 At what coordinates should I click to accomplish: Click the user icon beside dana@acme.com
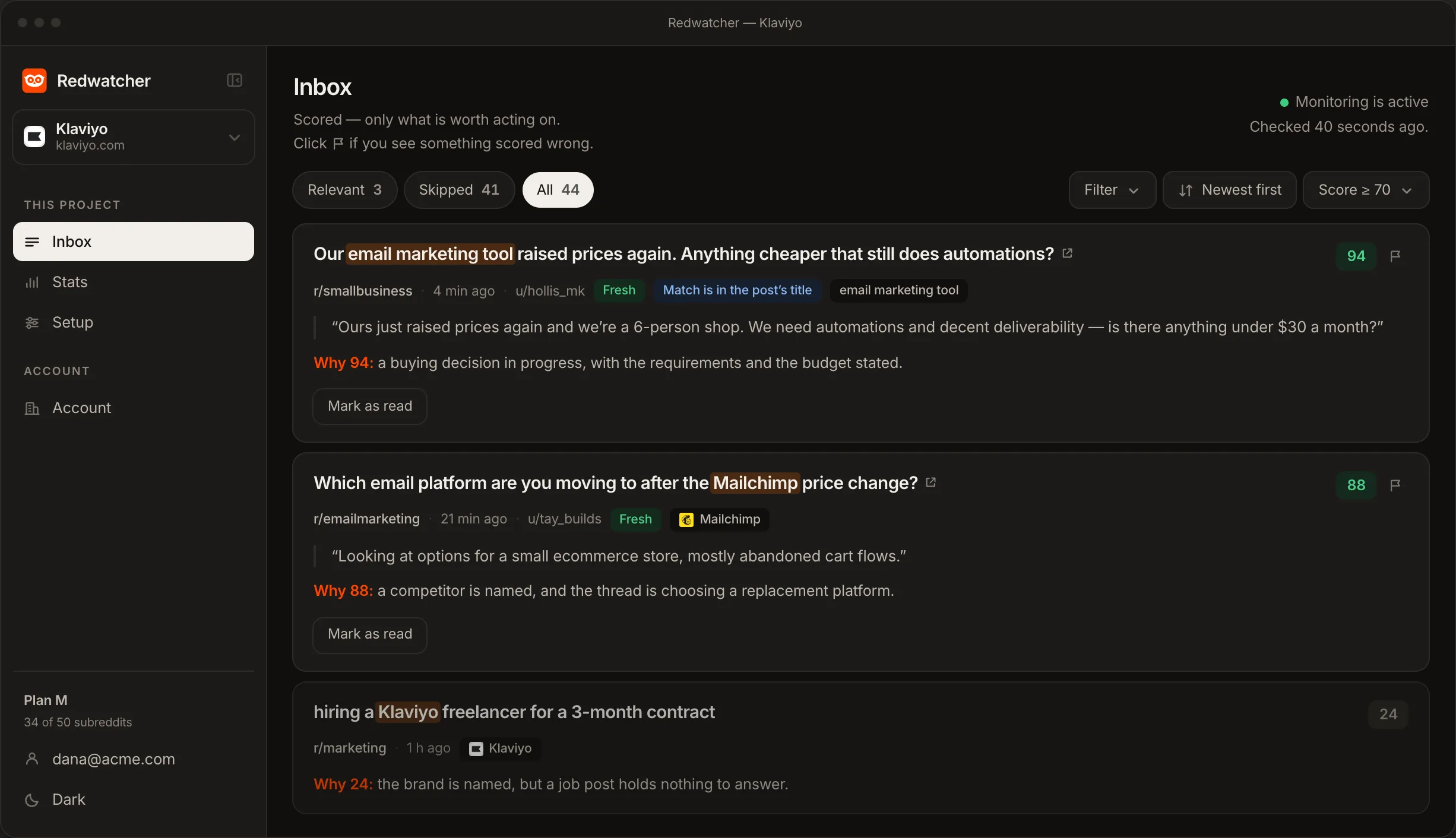(32, 759)
